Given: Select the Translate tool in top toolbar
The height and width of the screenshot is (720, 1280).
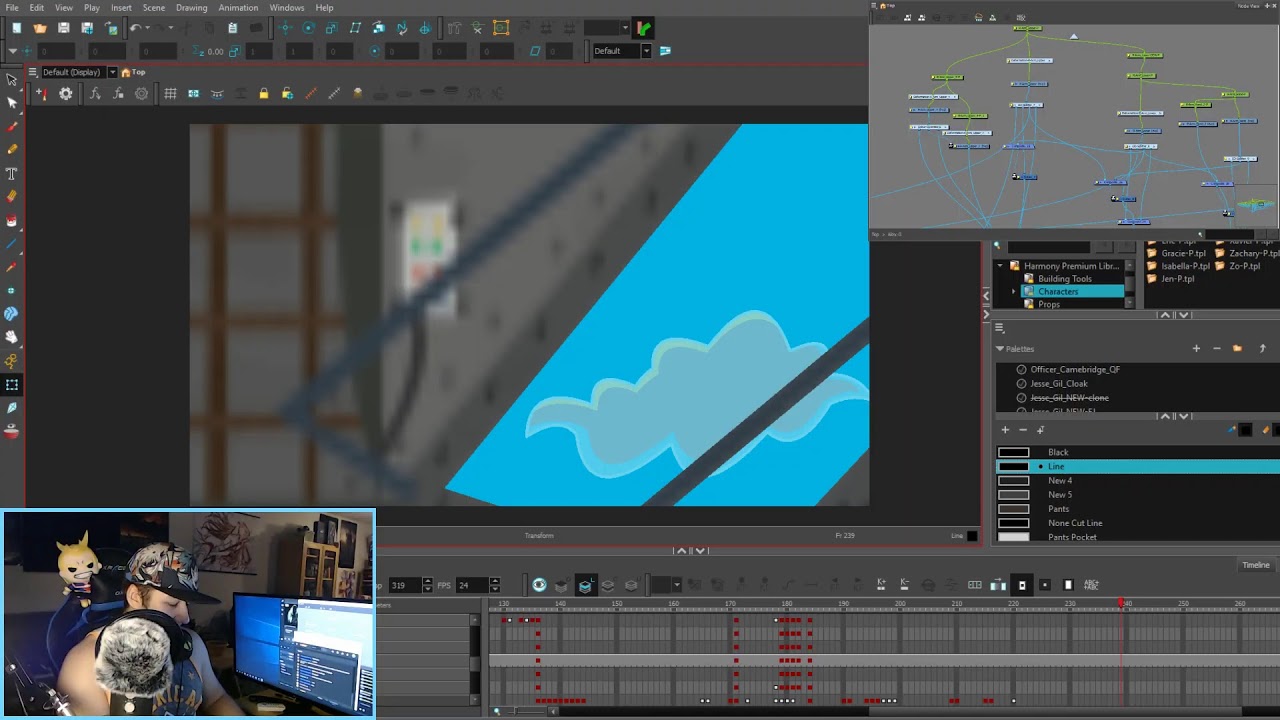Looking at the screenshot, I should [285, 28].
